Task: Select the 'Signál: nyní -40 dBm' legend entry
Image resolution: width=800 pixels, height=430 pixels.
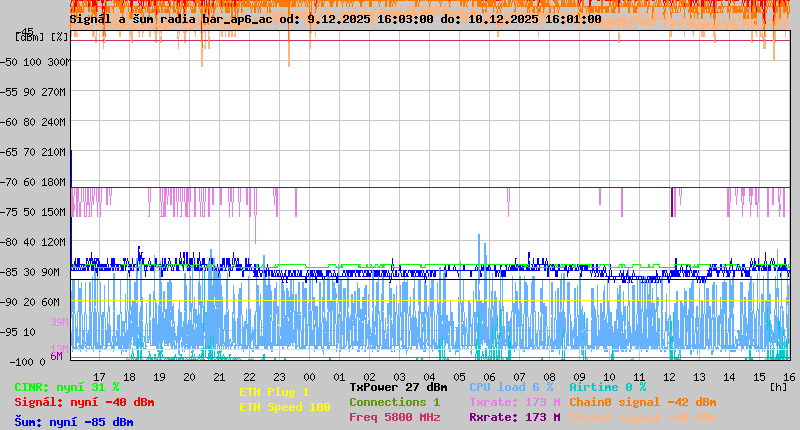Action: tap(84, 402)
